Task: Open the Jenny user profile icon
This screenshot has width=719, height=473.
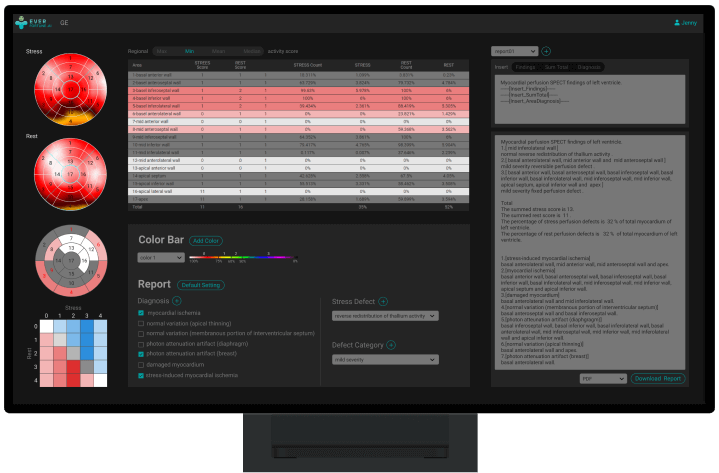Action: 676,22
